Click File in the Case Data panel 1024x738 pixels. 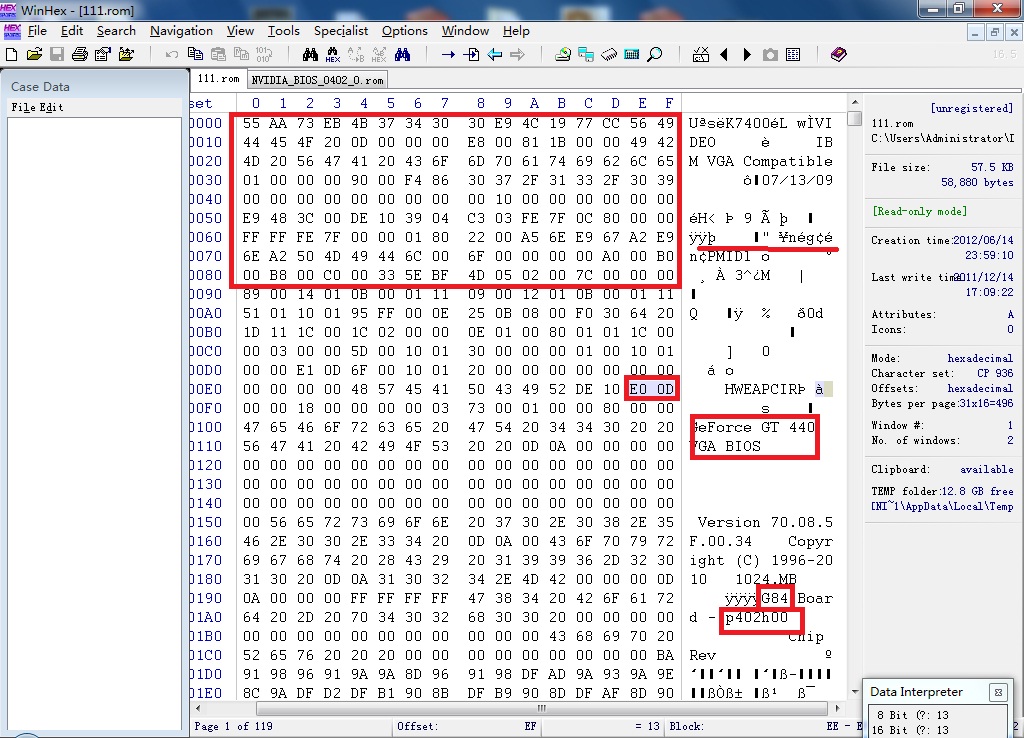coord(24,107)
